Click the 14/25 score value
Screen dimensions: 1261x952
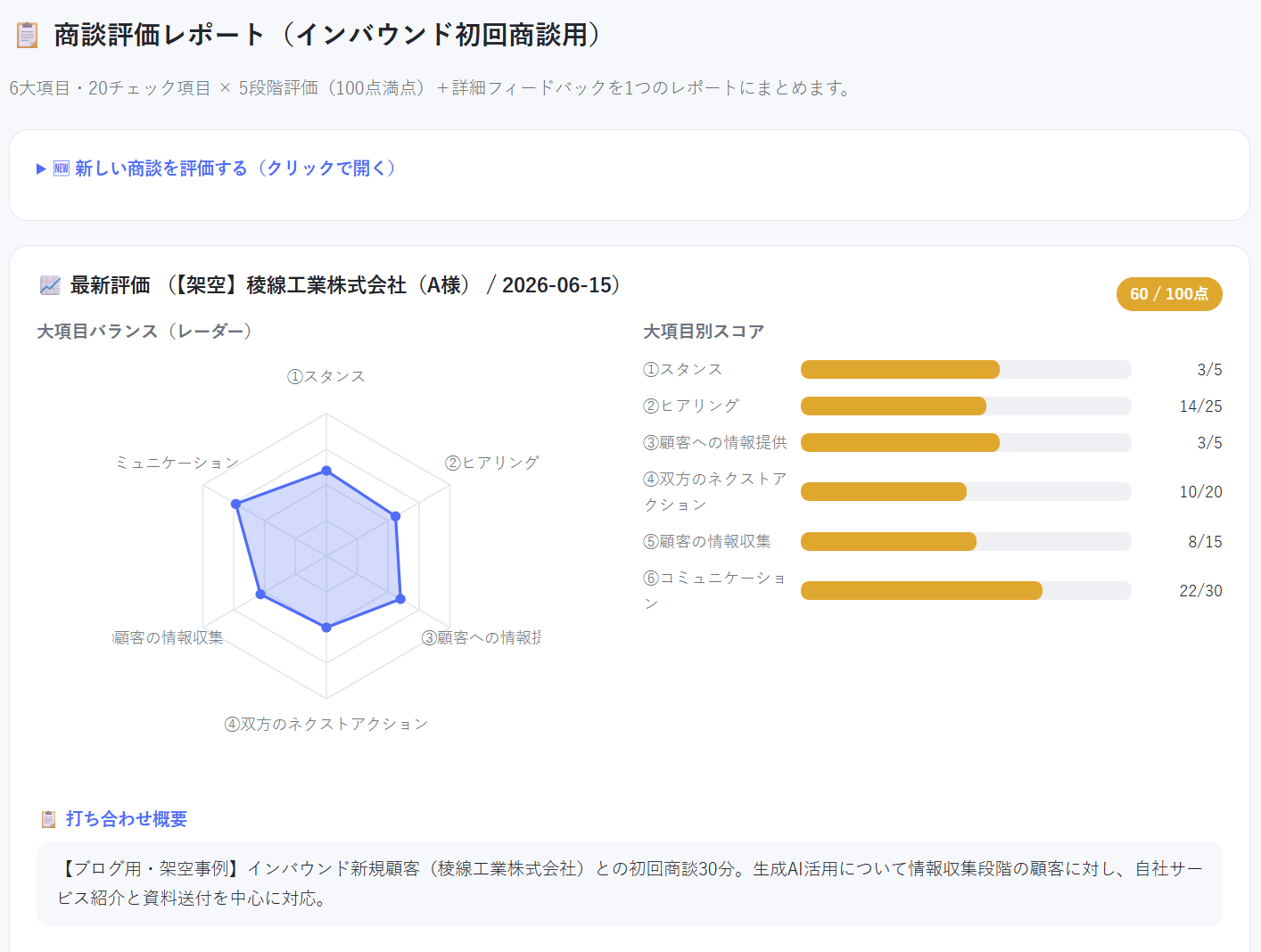(x=1200, y=406)
